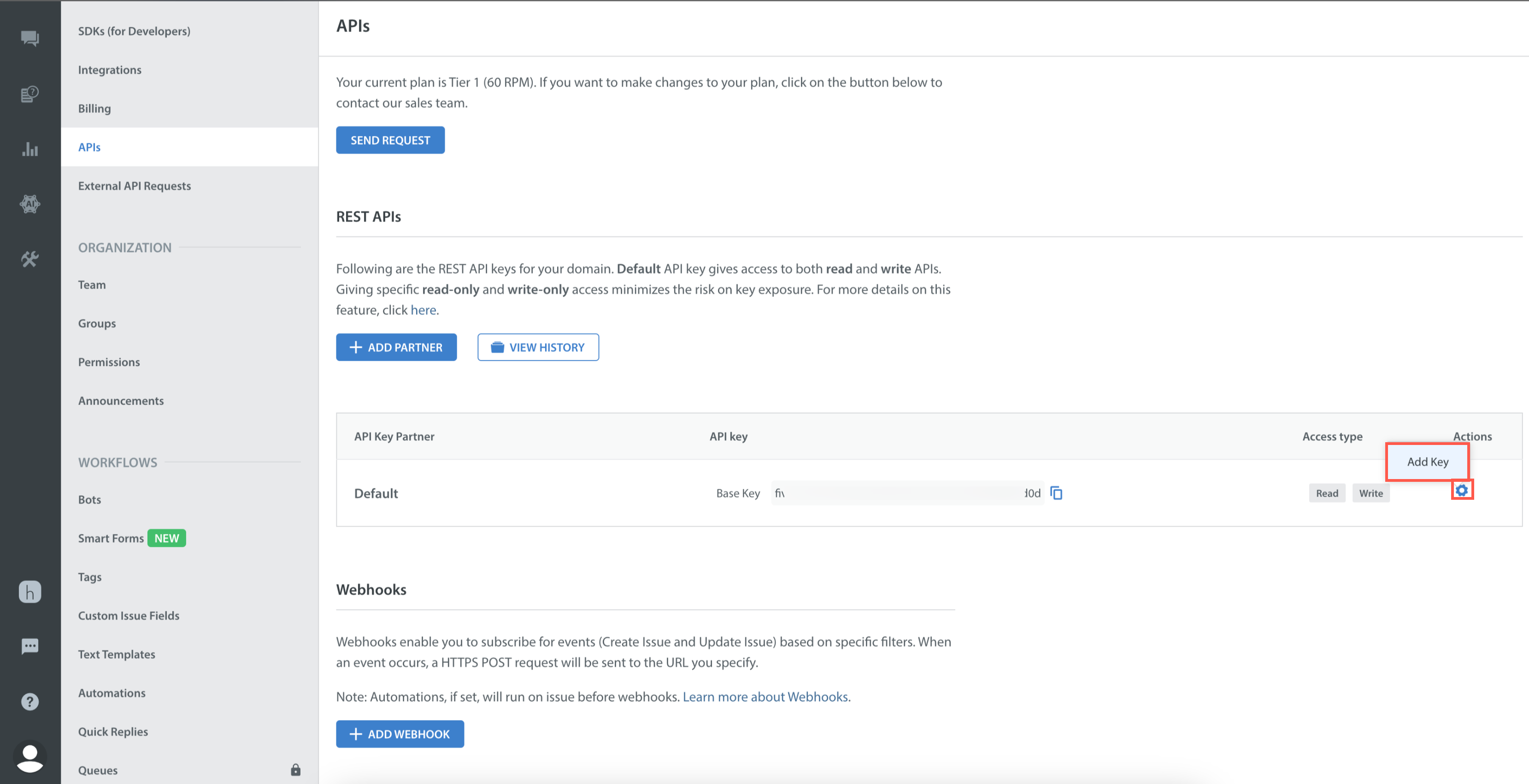Select APIs in the settings sidebar

[x=189, y=146]
